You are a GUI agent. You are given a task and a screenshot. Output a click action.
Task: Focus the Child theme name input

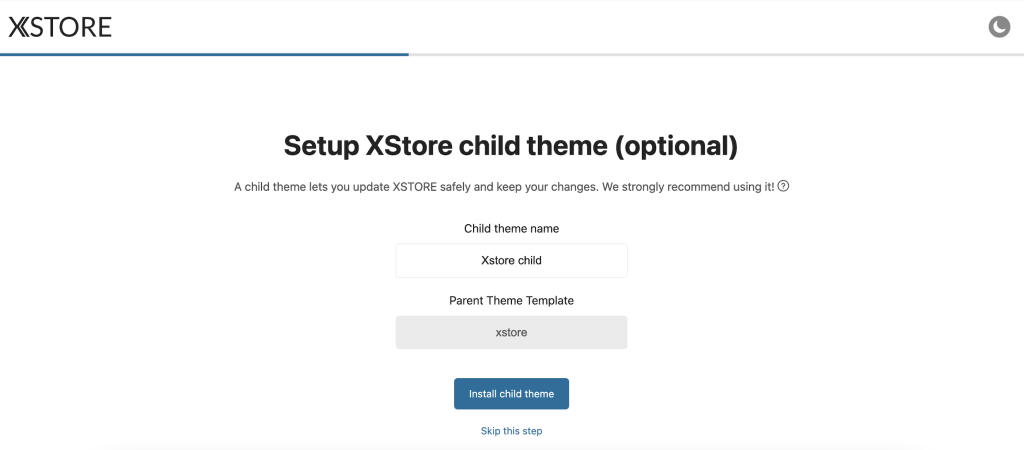coord(511,260)
